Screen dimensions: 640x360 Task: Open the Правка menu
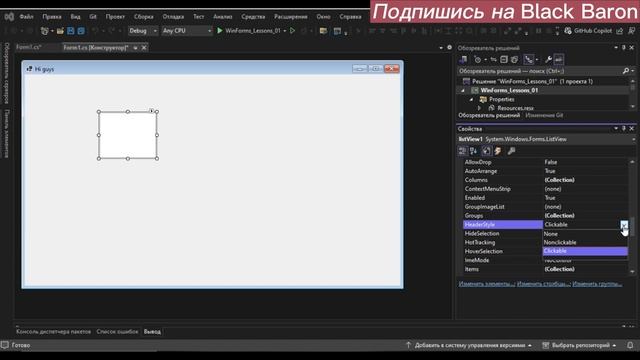[52, 17]
